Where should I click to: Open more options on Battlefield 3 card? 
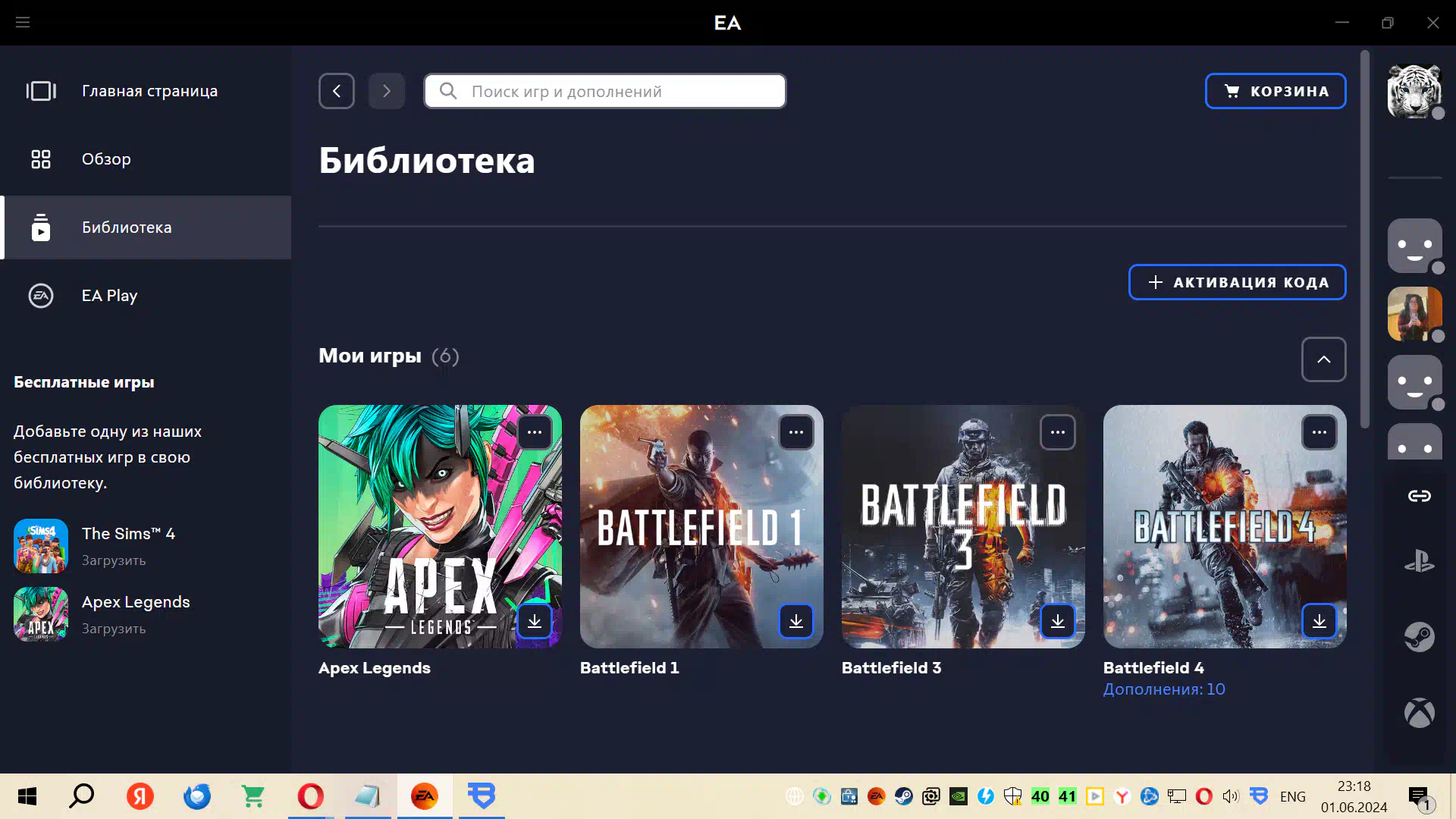tap(1058, 432)
